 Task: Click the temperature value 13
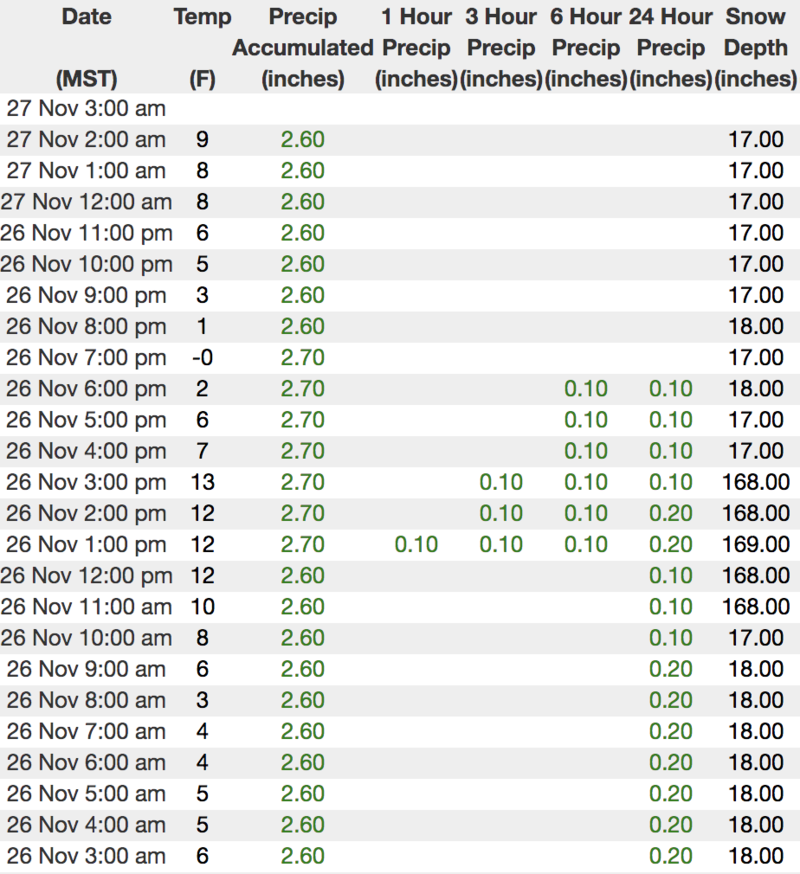click(202, 483)
